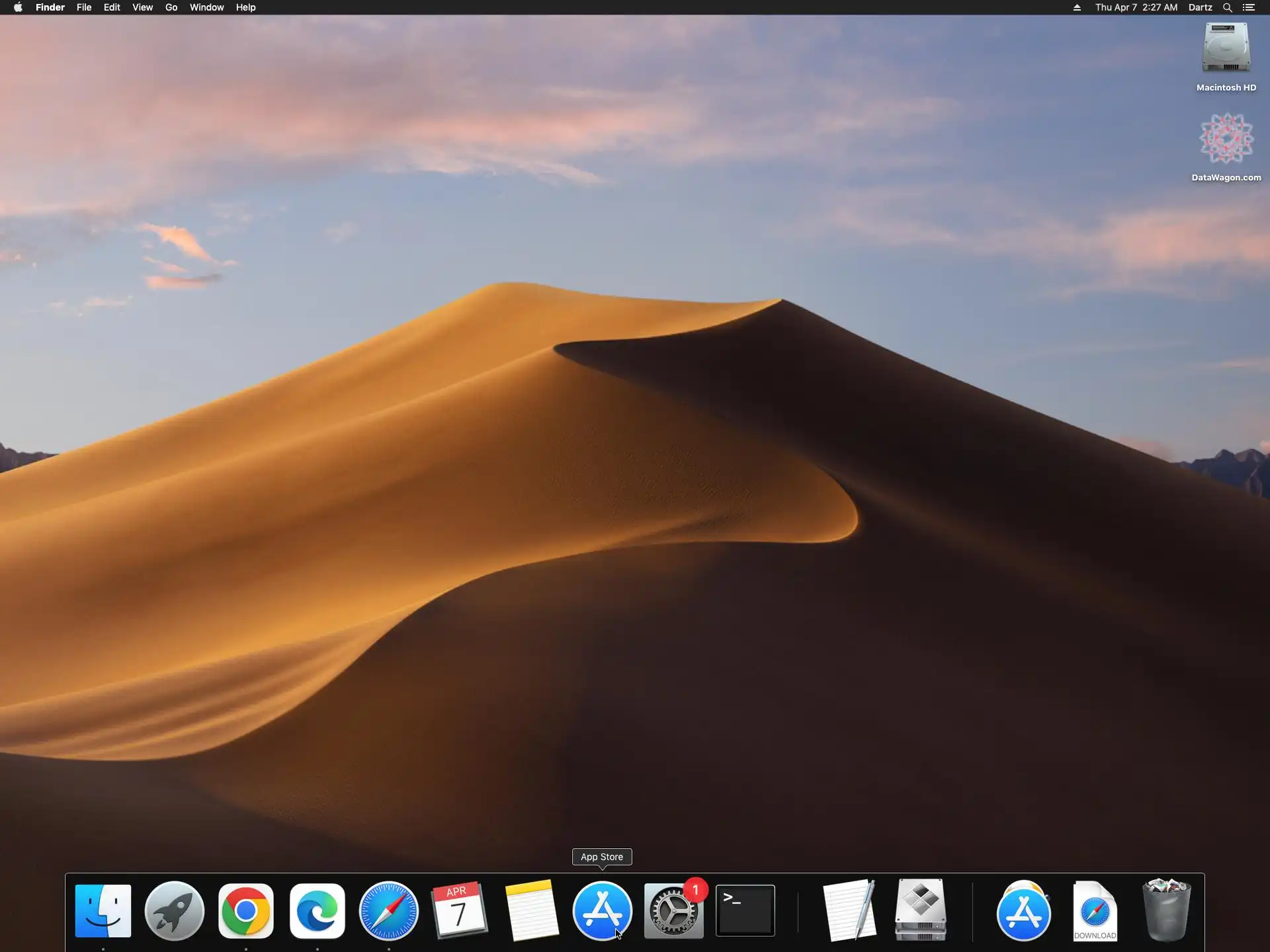Launch Safari from the dock
The height and width of the screenshot is (952, 1270).
pyautogui.click(x=389, y=911)
